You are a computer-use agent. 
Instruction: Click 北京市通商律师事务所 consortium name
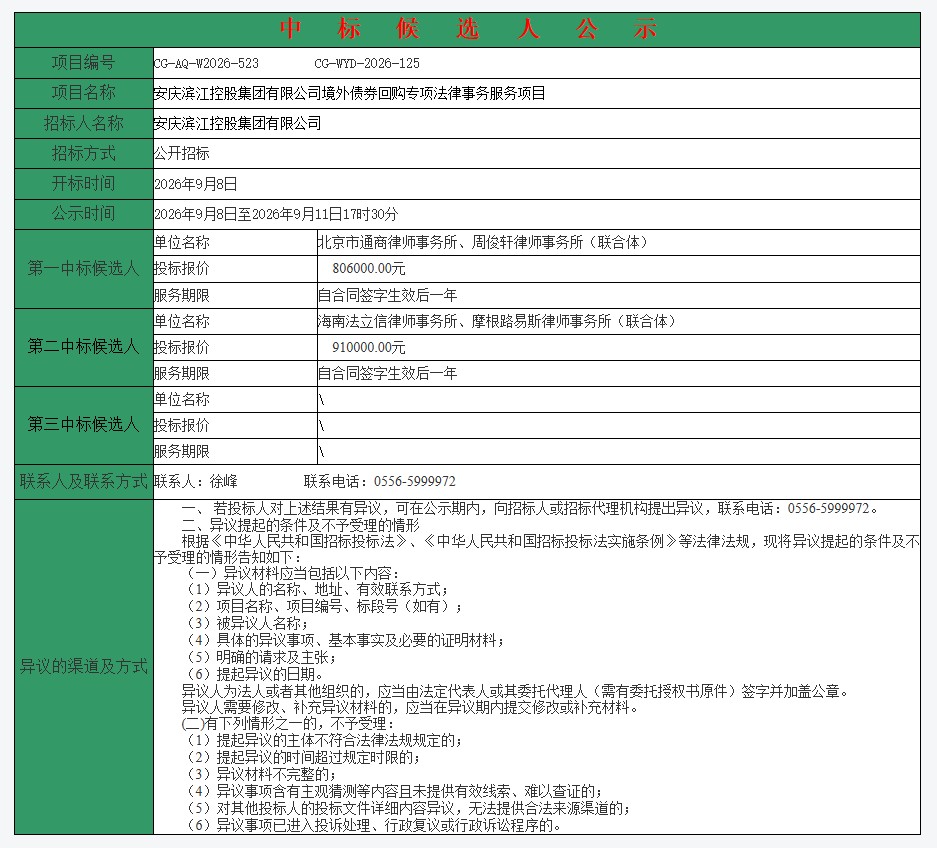click(x=483, y=243)
